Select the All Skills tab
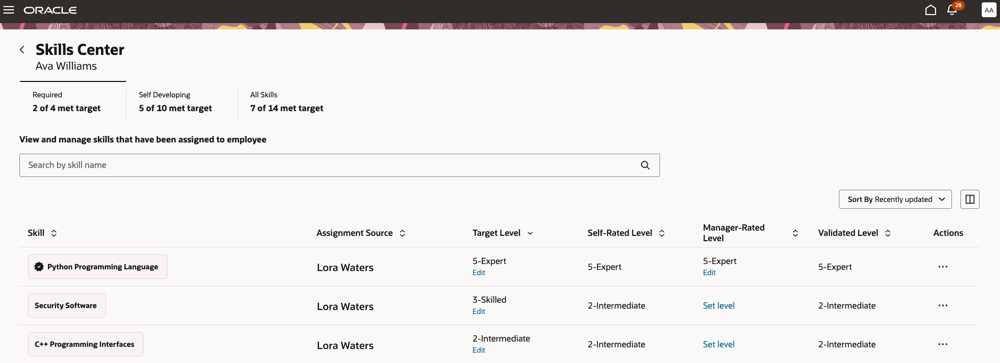 pyautogui.click(x=286, y=101)
